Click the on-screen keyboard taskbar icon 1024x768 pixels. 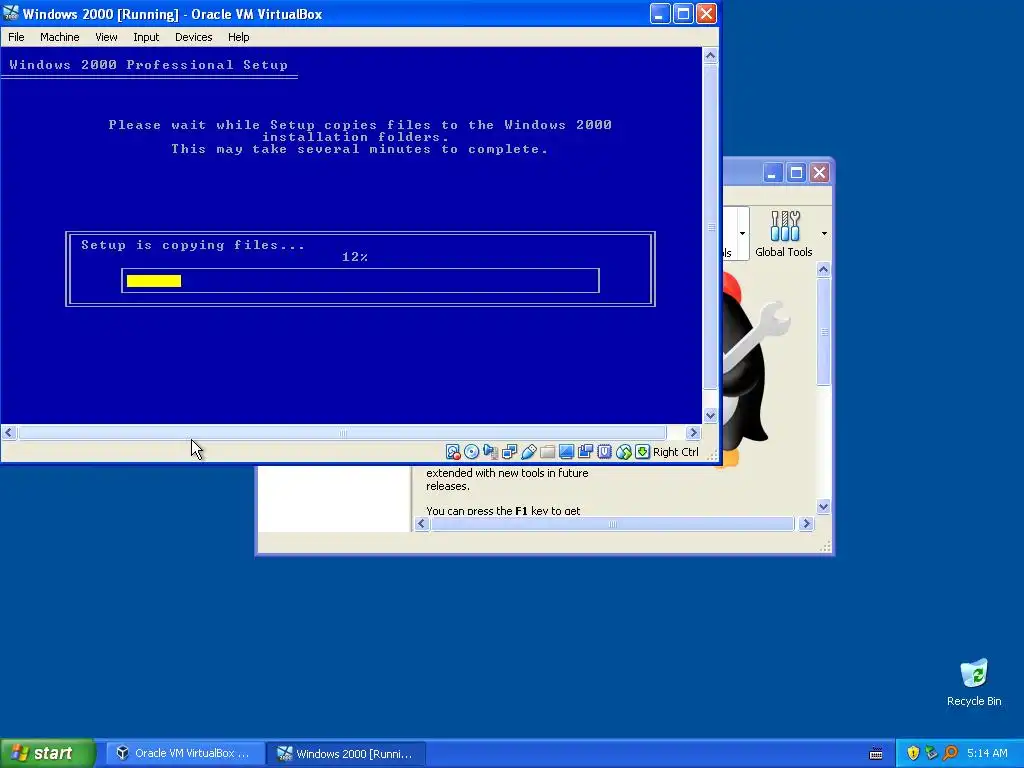(x=876, y=754)
